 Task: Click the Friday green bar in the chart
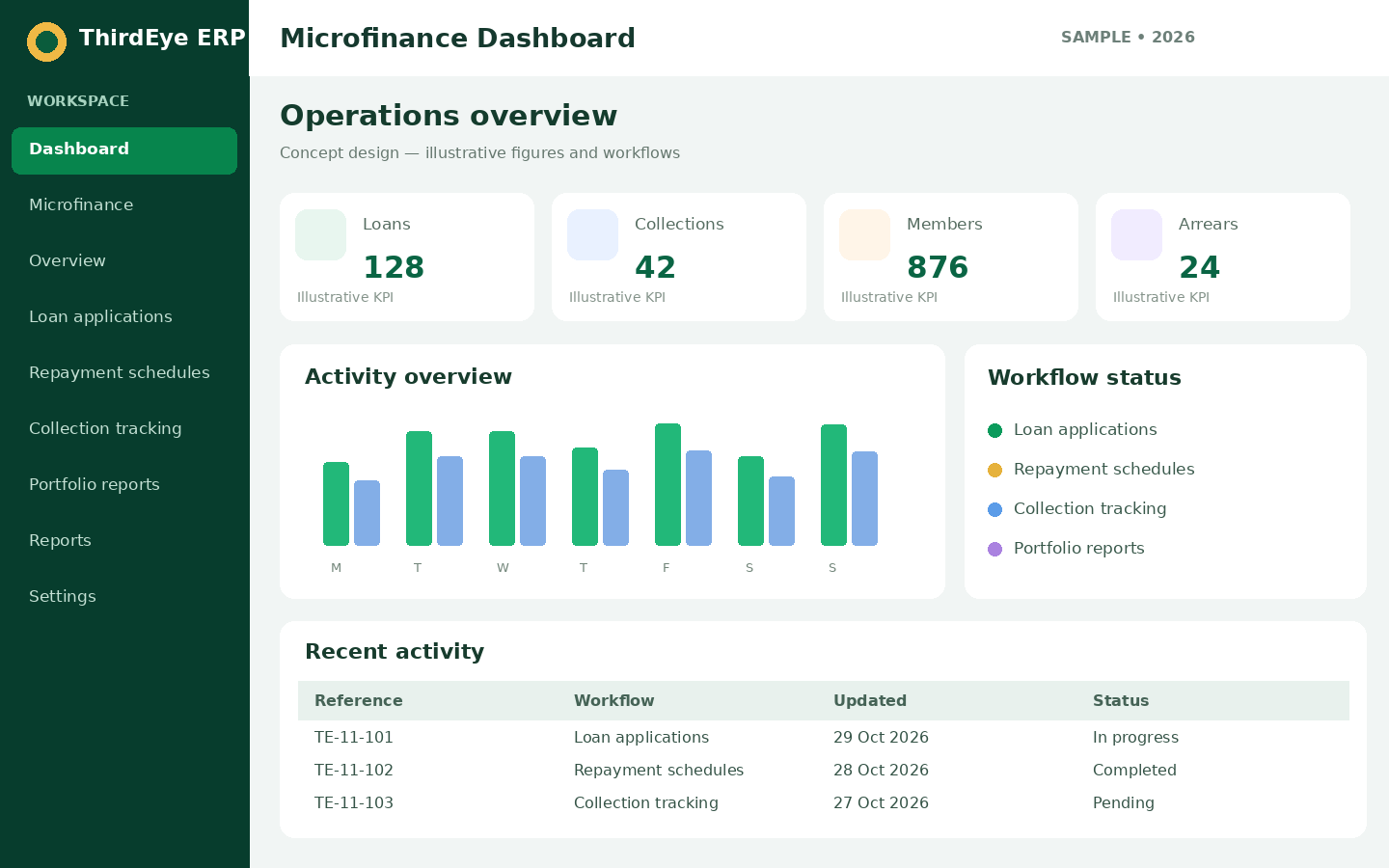point(667,484)
